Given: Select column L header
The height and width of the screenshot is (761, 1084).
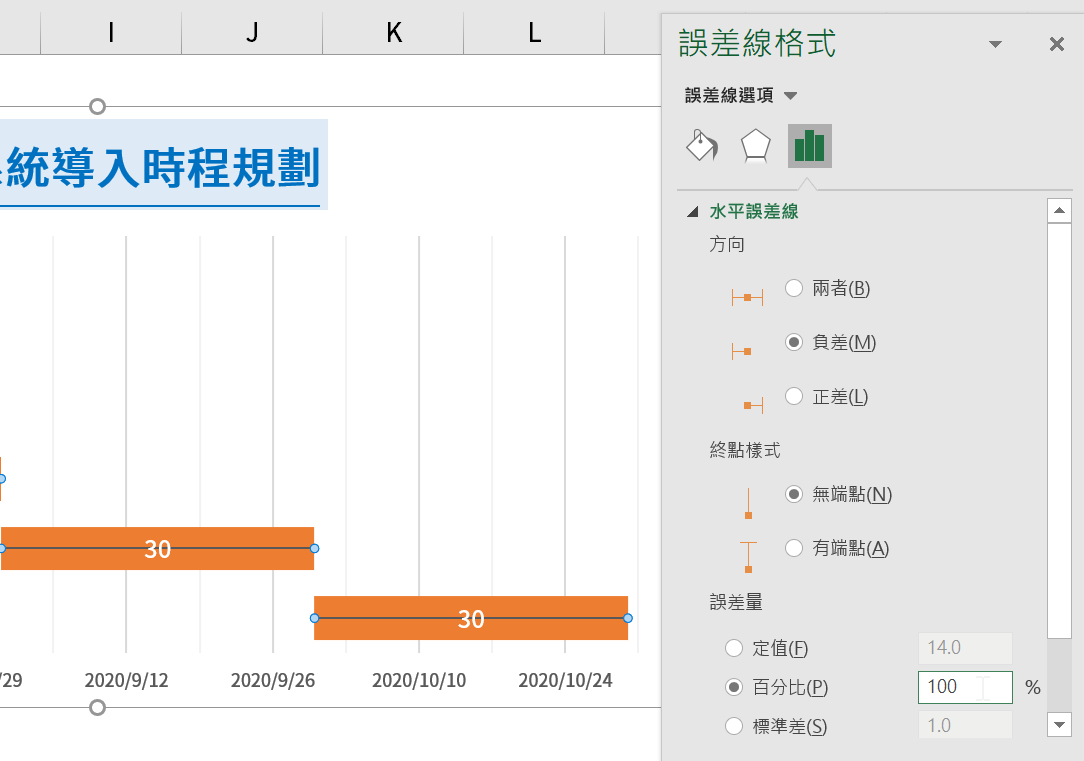Looking at the screenshot, I should click(x=534, y=32).
